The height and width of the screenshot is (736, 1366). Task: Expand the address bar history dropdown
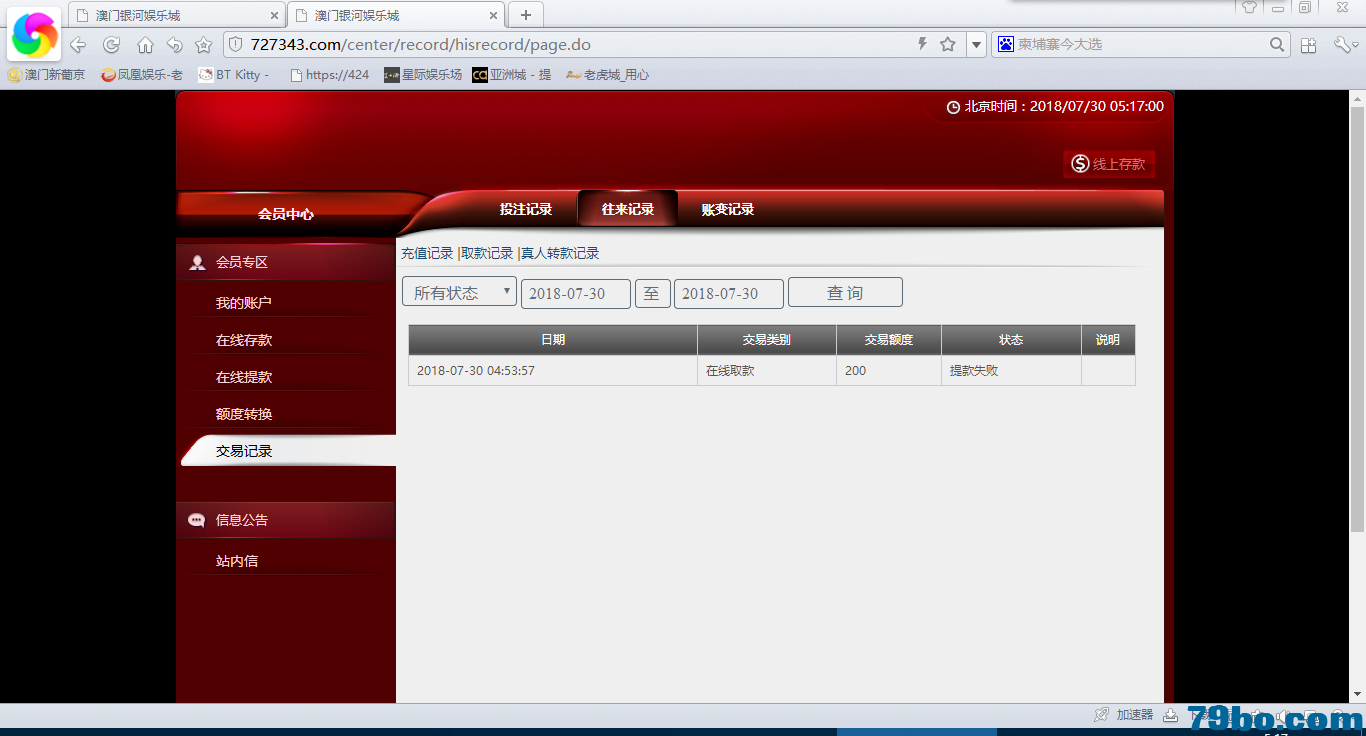point(976,44)
